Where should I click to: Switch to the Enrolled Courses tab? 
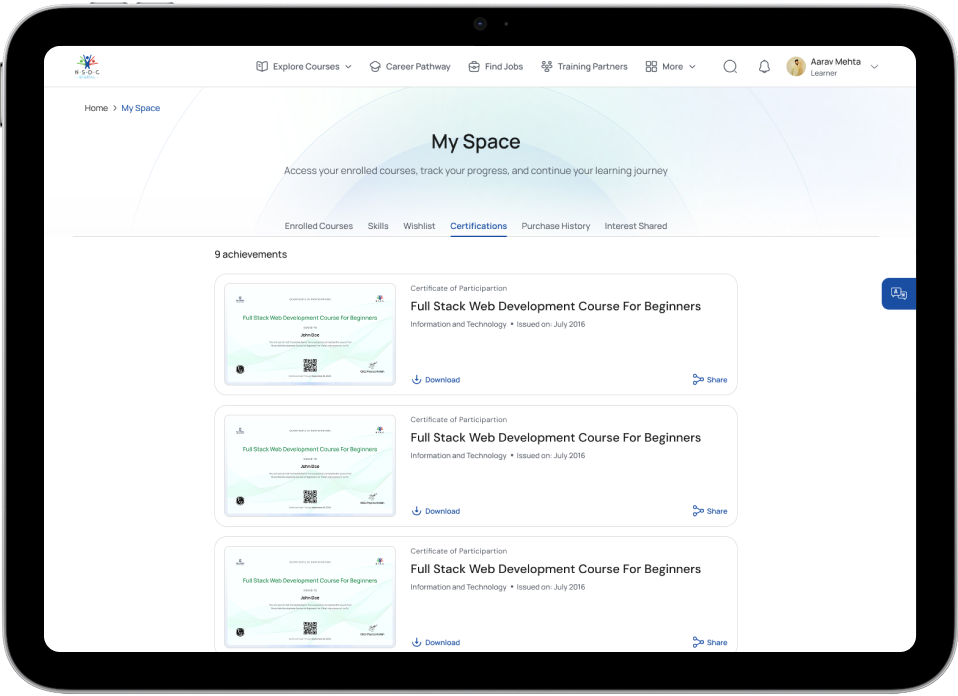pyautogui.click(x=318, y=226)
